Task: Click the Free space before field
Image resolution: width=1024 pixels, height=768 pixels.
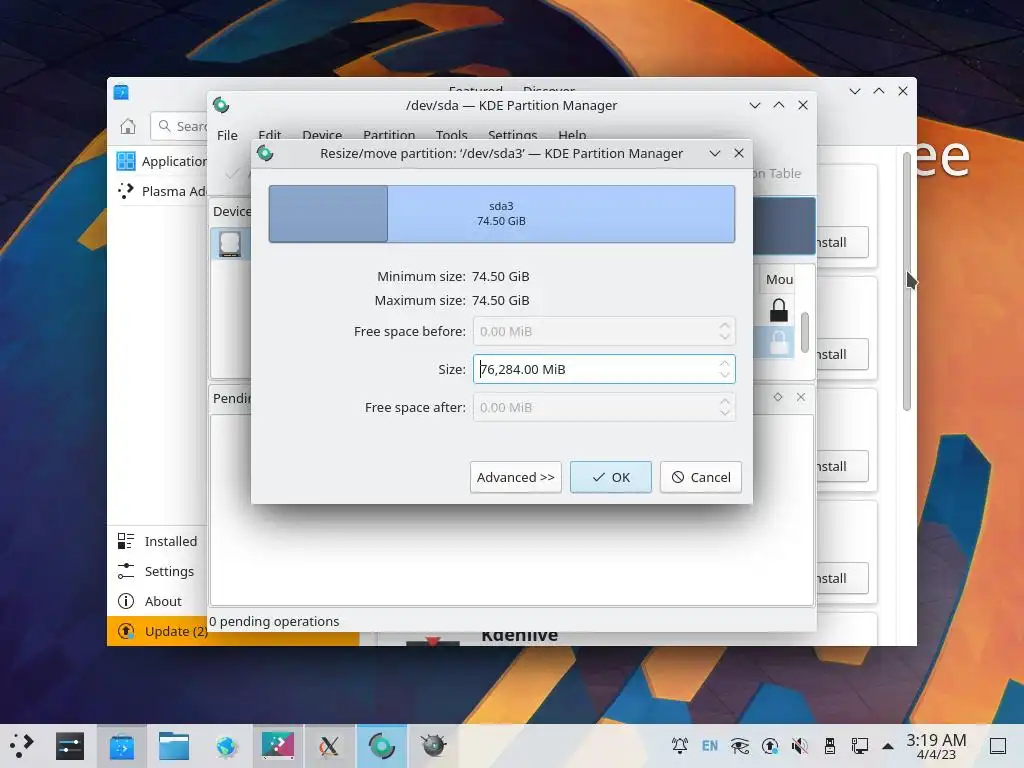Action: pyautogui.click(x=603, y=331)
